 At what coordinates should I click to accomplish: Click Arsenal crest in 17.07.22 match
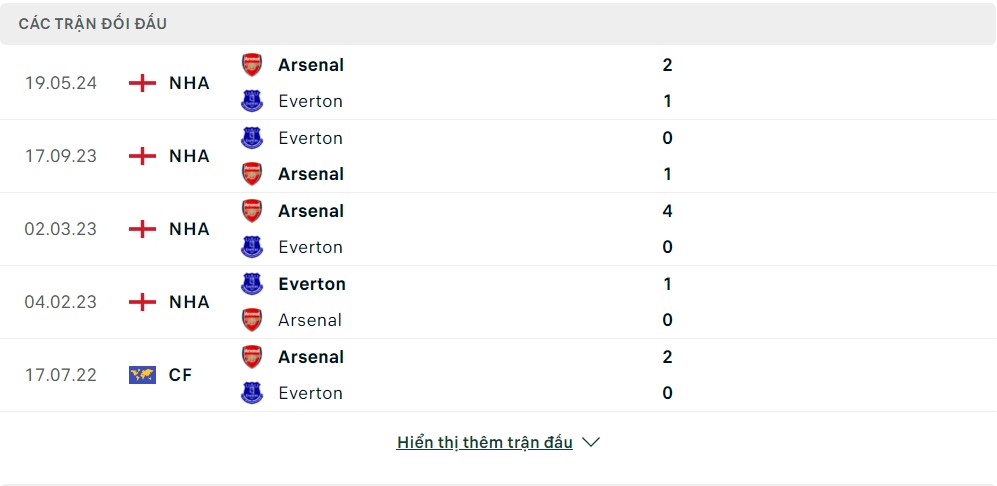252,357
